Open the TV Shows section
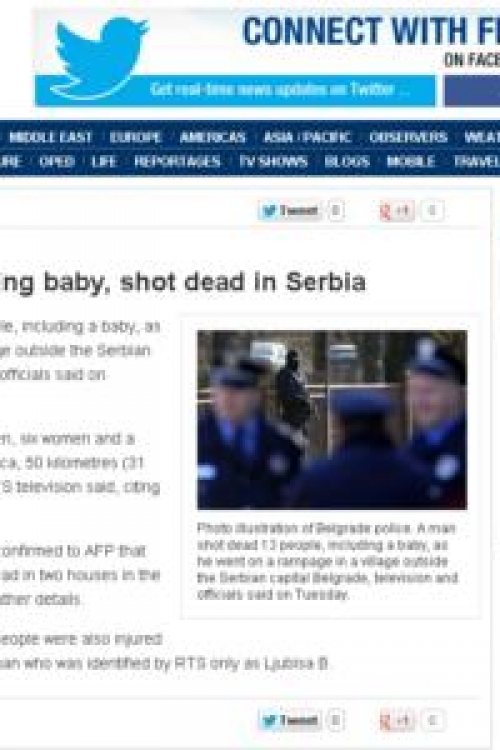Screen dimensions: 500x750 [273, 161]
